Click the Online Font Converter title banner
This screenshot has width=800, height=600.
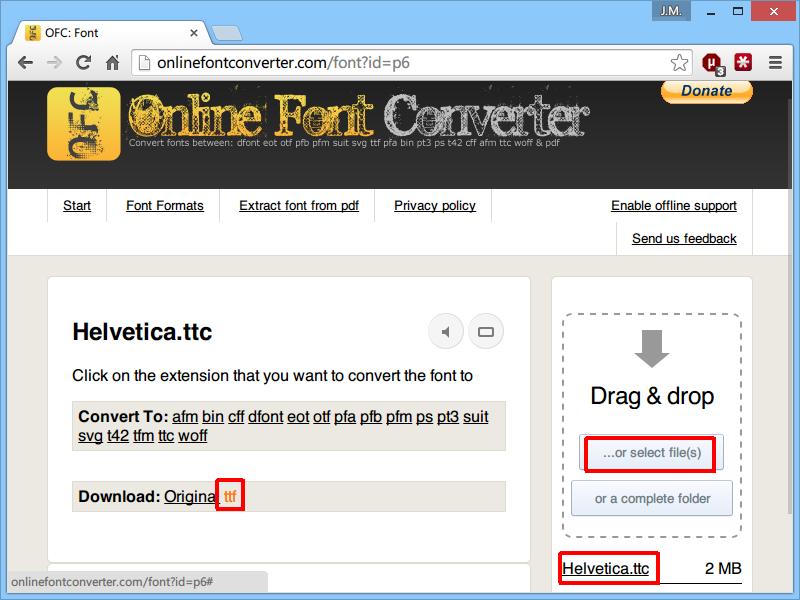coord(359,118)
